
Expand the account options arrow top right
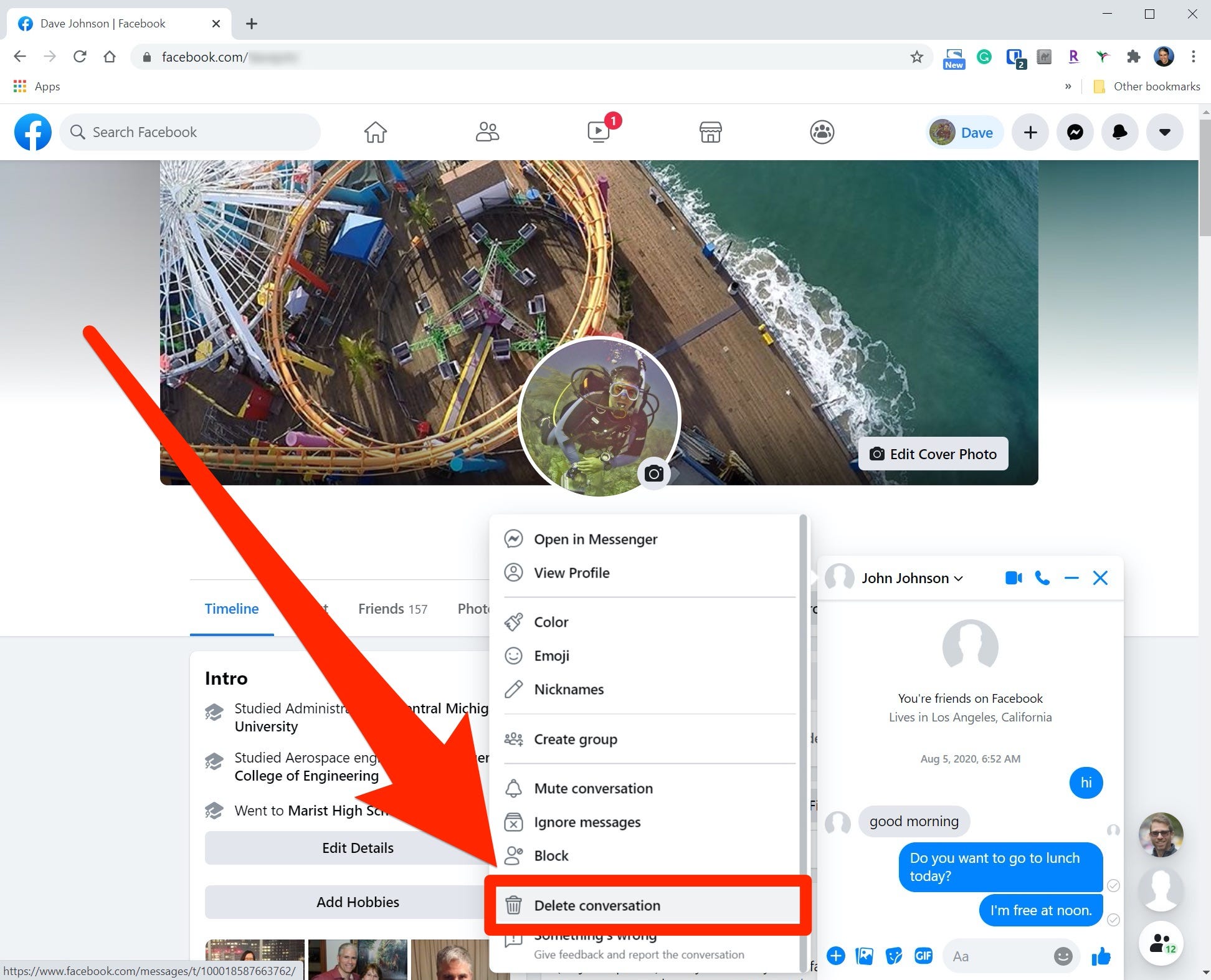pyautogui.click(x=1164, y=132)
